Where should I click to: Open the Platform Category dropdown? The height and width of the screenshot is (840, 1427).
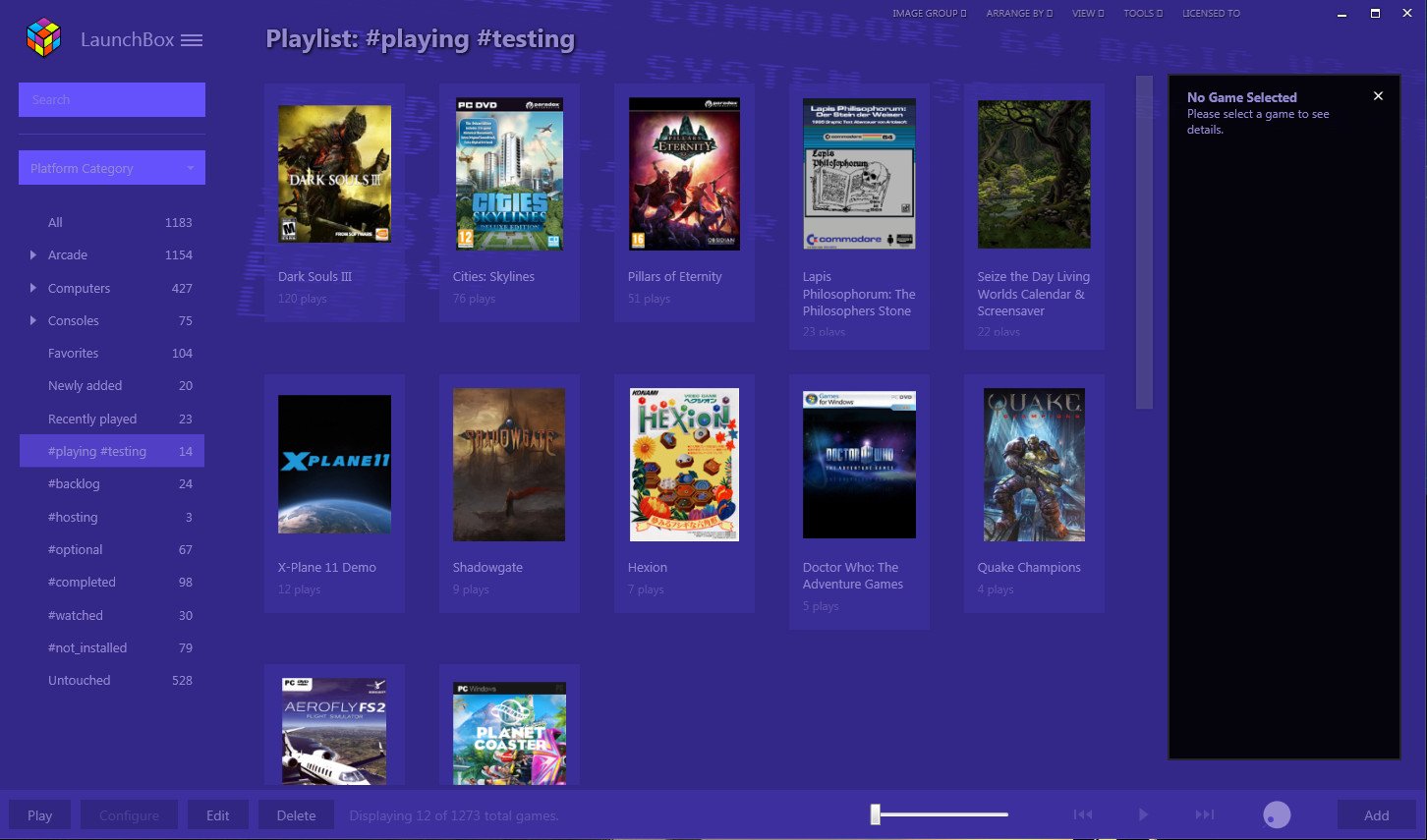point(112,168)
